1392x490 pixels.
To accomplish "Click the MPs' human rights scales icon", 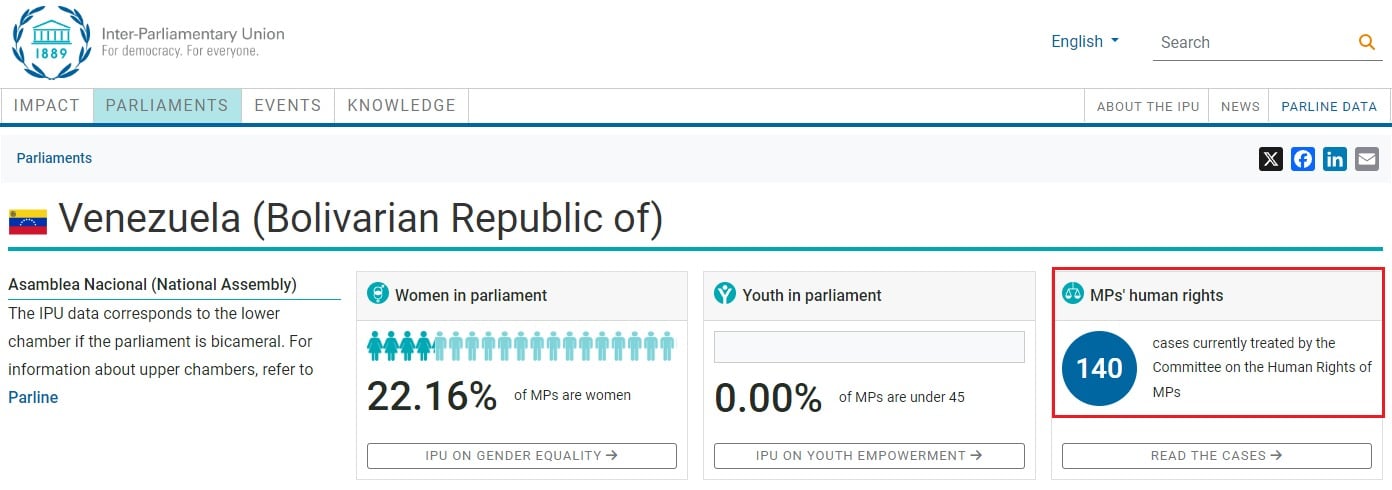I will tap(1073, 294).
